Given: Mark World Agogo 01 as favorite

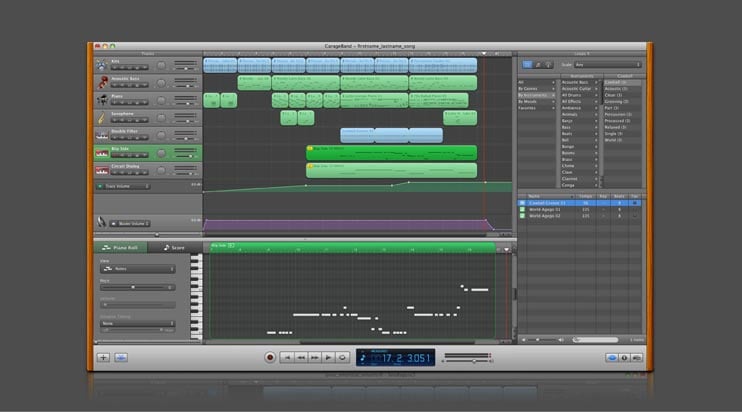Looking at the screenshot, I should point(635,209).
